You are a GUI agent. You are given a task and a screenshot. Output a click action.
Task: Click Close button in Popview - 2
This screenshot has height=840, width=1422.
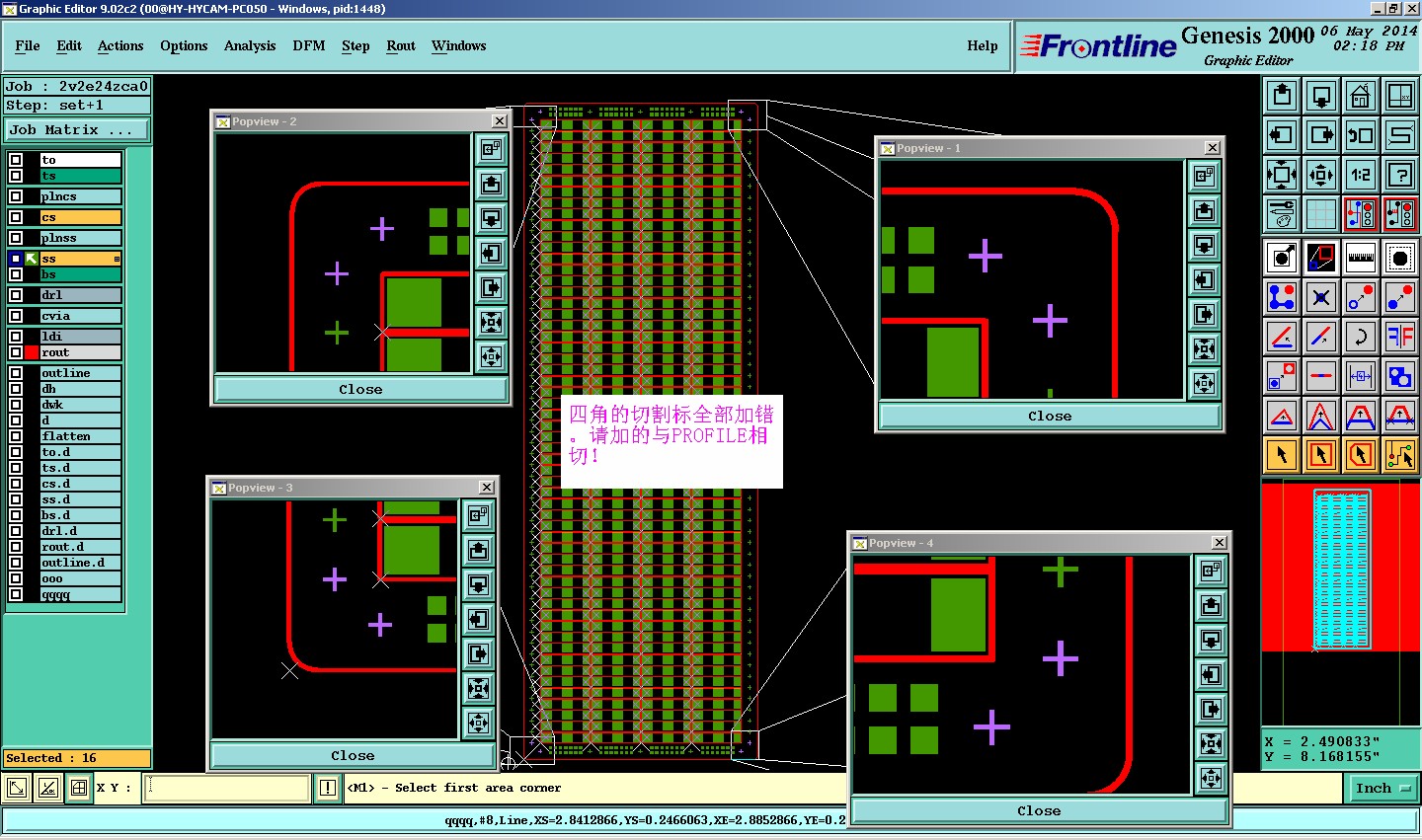tap(360, 390)
